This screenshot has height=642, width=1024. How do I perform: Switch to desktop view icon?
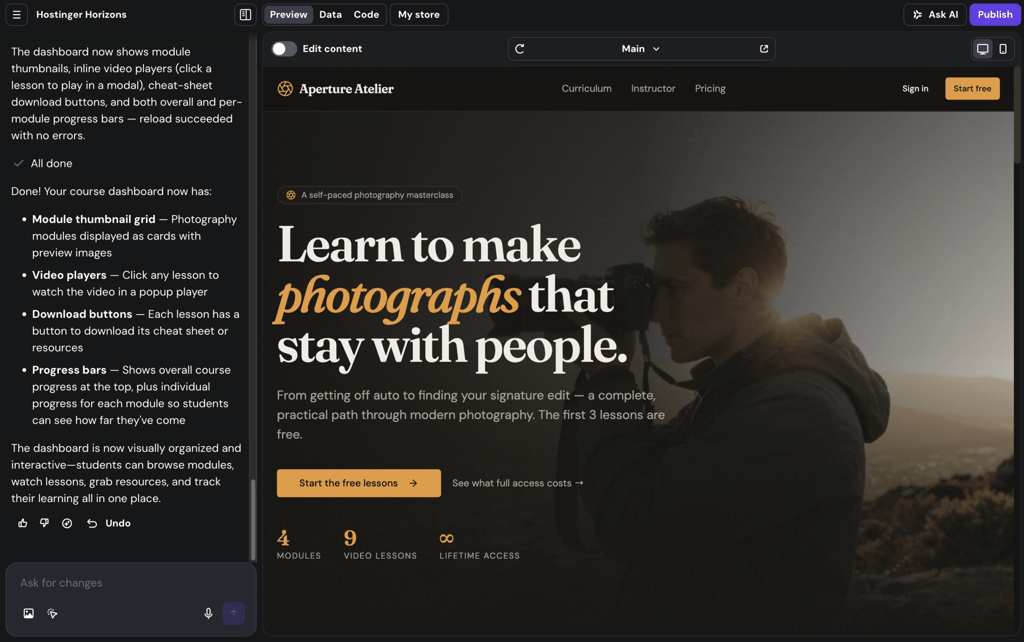coord(982,49)
